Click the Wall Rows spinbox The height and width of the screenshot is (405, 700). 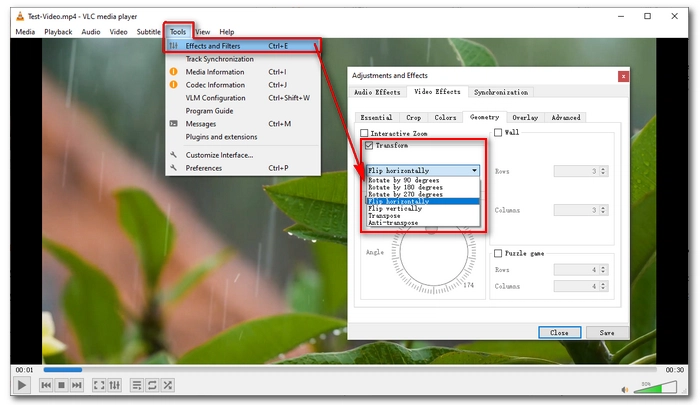[580, 171]
